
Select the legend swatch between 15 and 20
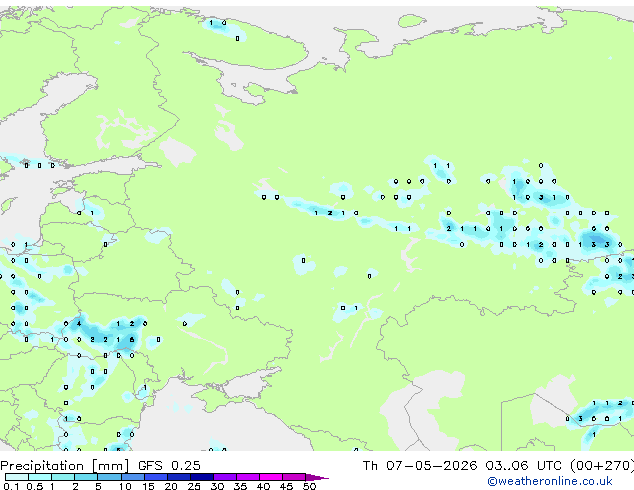coord(155,477)
